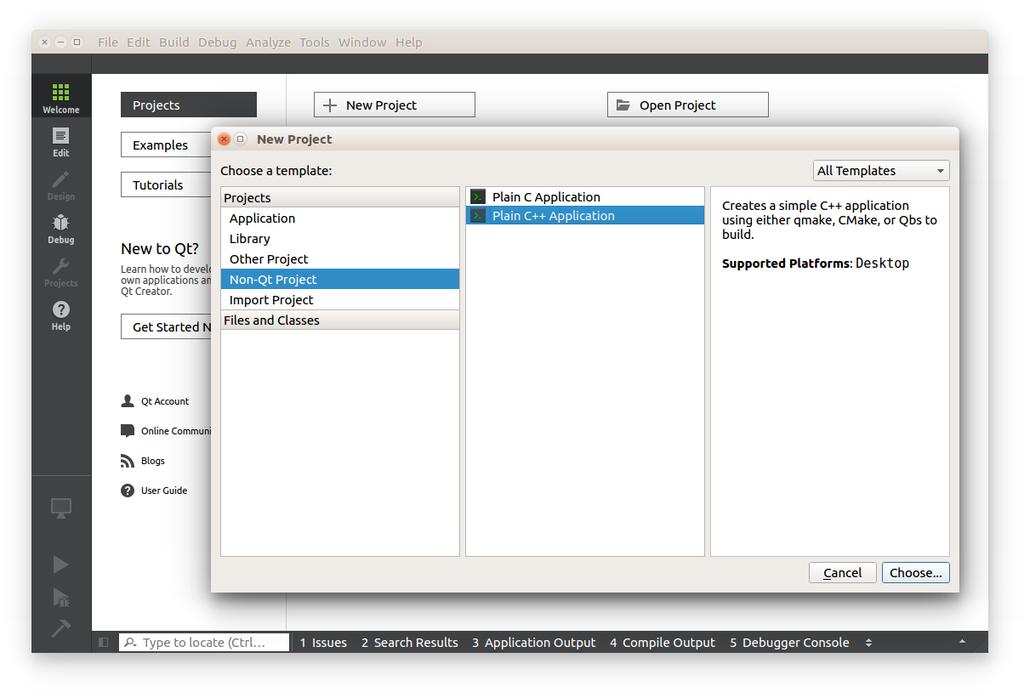The width and height of the screenshot is (1024, 692).
Task: Select Application in template categories
Action: [340, 218]
